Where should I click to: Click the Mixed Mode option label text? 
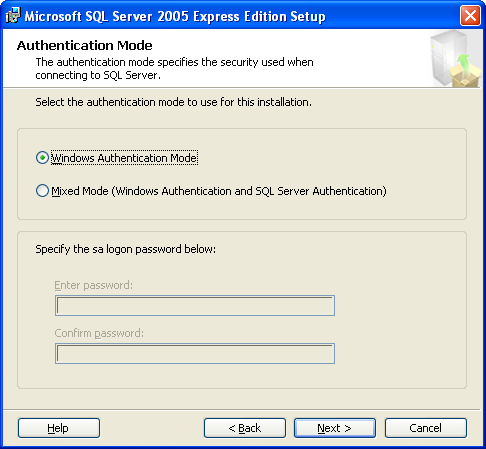click(219, 191)
